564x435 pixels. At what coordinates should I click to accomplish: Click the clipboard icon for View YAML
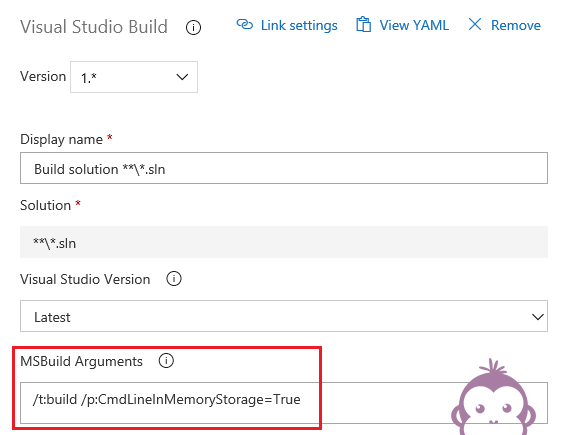[x=363, y=25]
